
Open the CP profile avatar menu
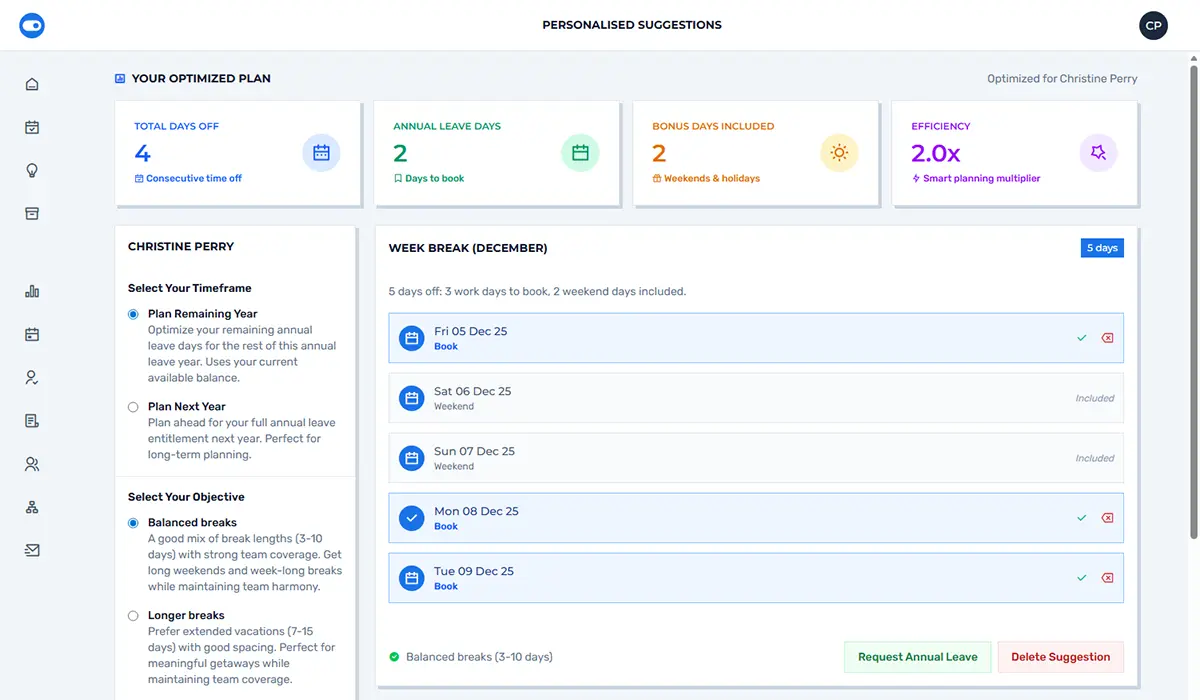tap(1153, 25)
